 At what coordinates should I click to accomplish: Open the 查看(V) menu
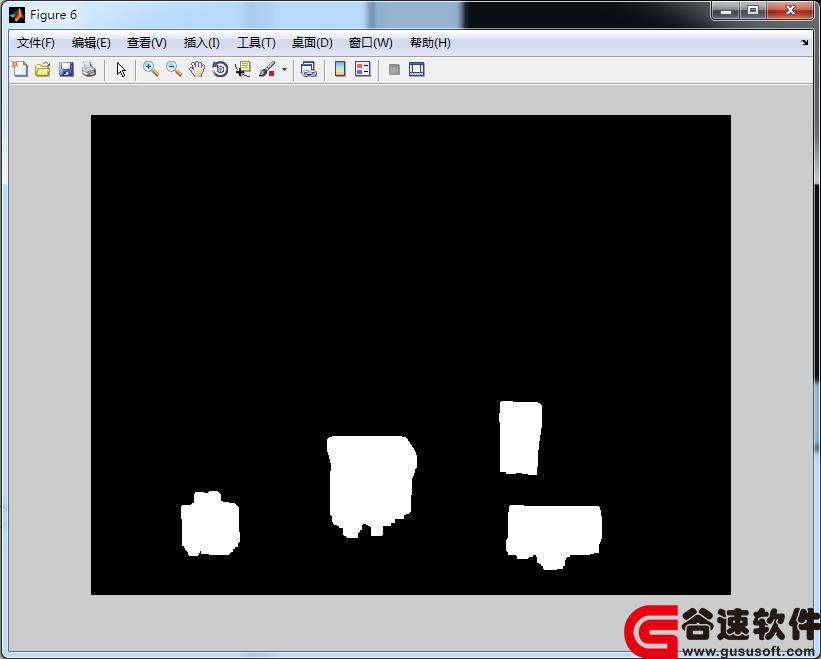click(x=147, y=43)
